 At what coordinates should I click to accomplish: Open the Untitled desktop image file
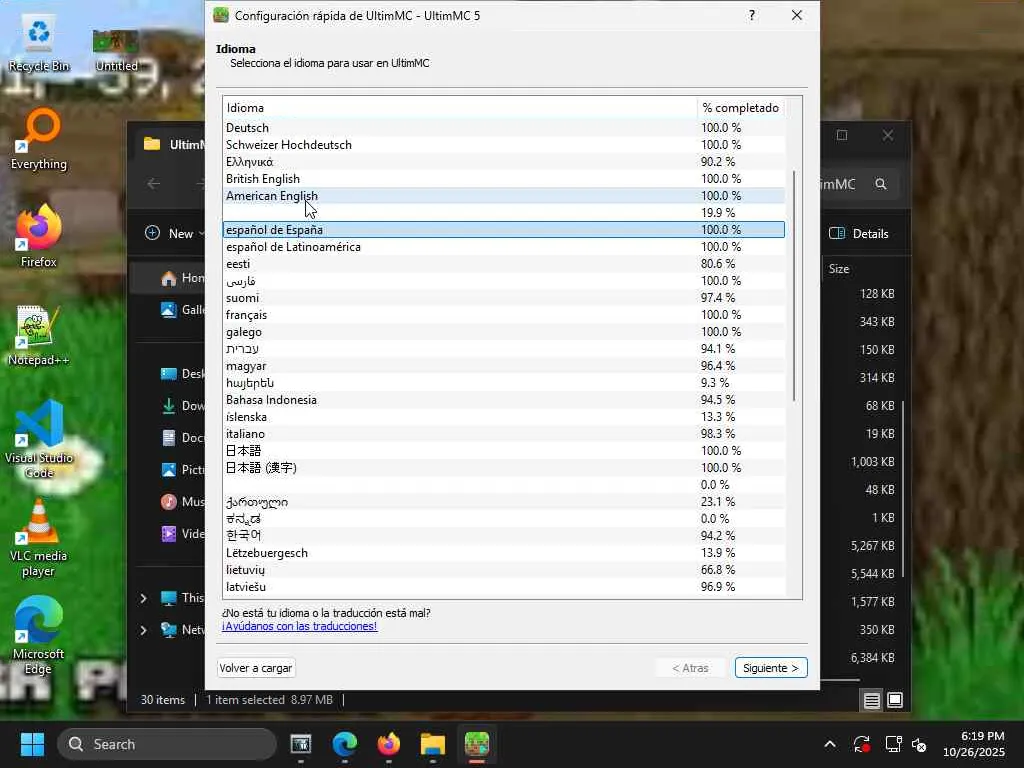point(116,50)
